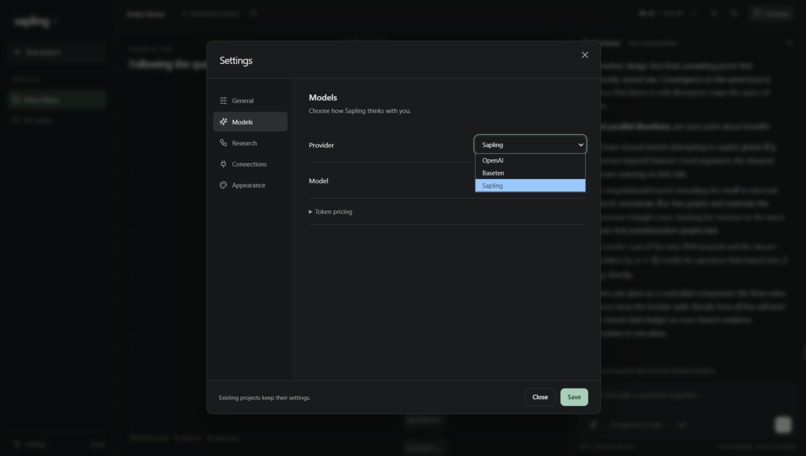Go to the Connections settings section

[250, 164]
